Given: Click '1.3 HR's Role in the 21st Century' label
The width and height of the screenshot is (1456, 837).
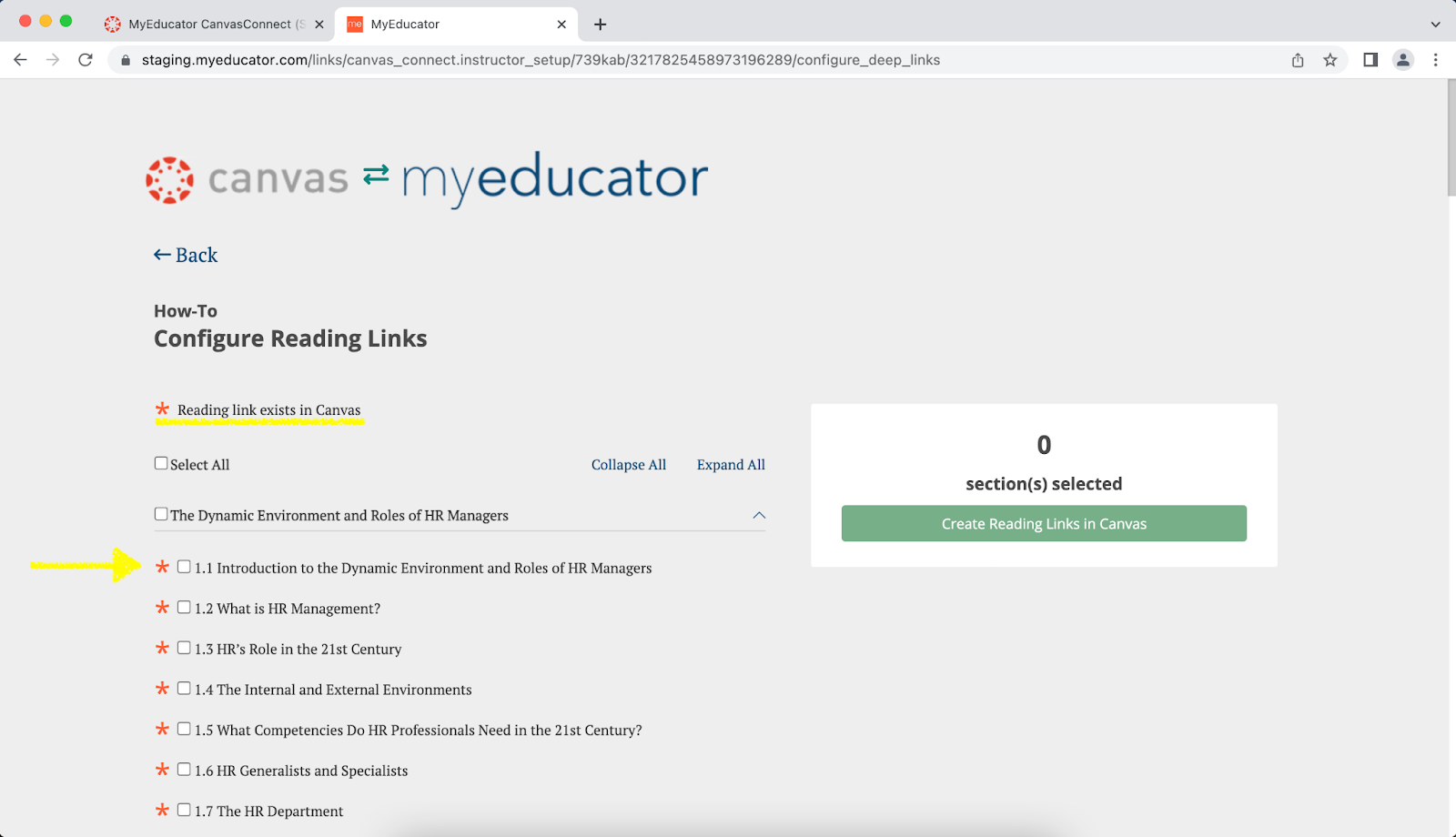Looking at the screenshot, I should click(298, 650).
